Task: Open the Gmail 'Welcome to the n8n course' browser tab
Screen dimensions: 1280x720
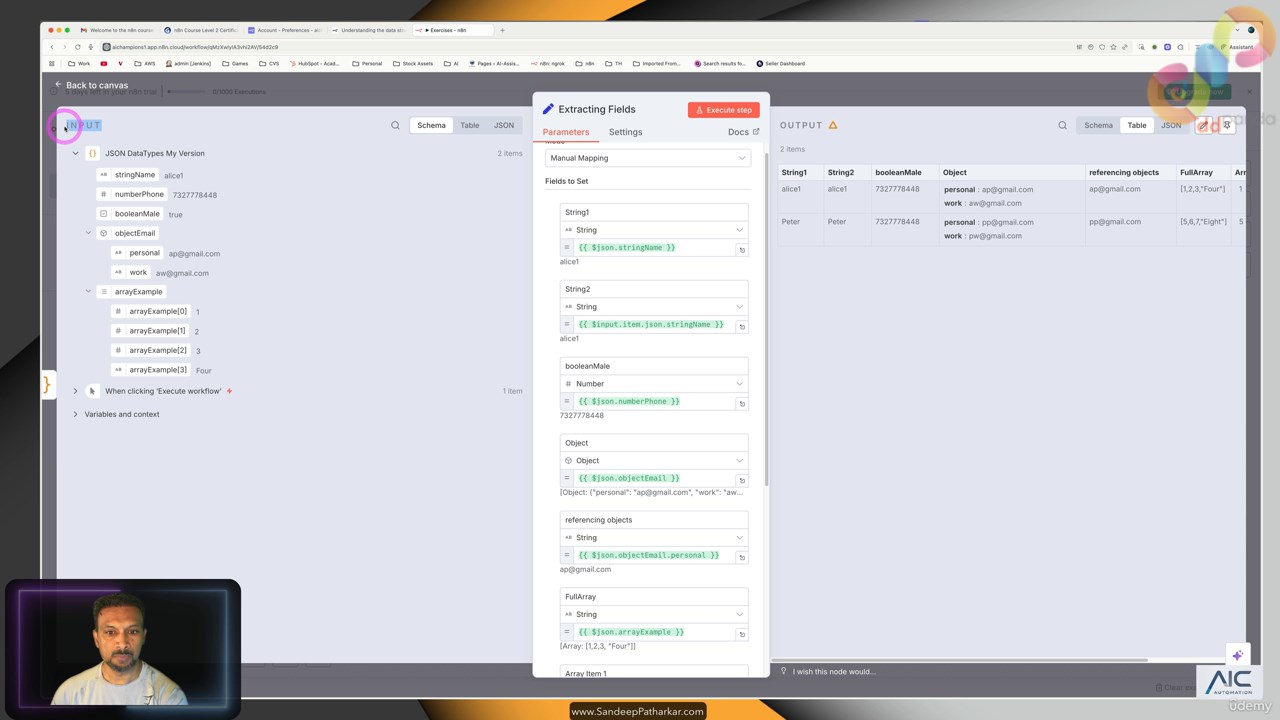Action: pyautogui.click(x=118, y=30)
